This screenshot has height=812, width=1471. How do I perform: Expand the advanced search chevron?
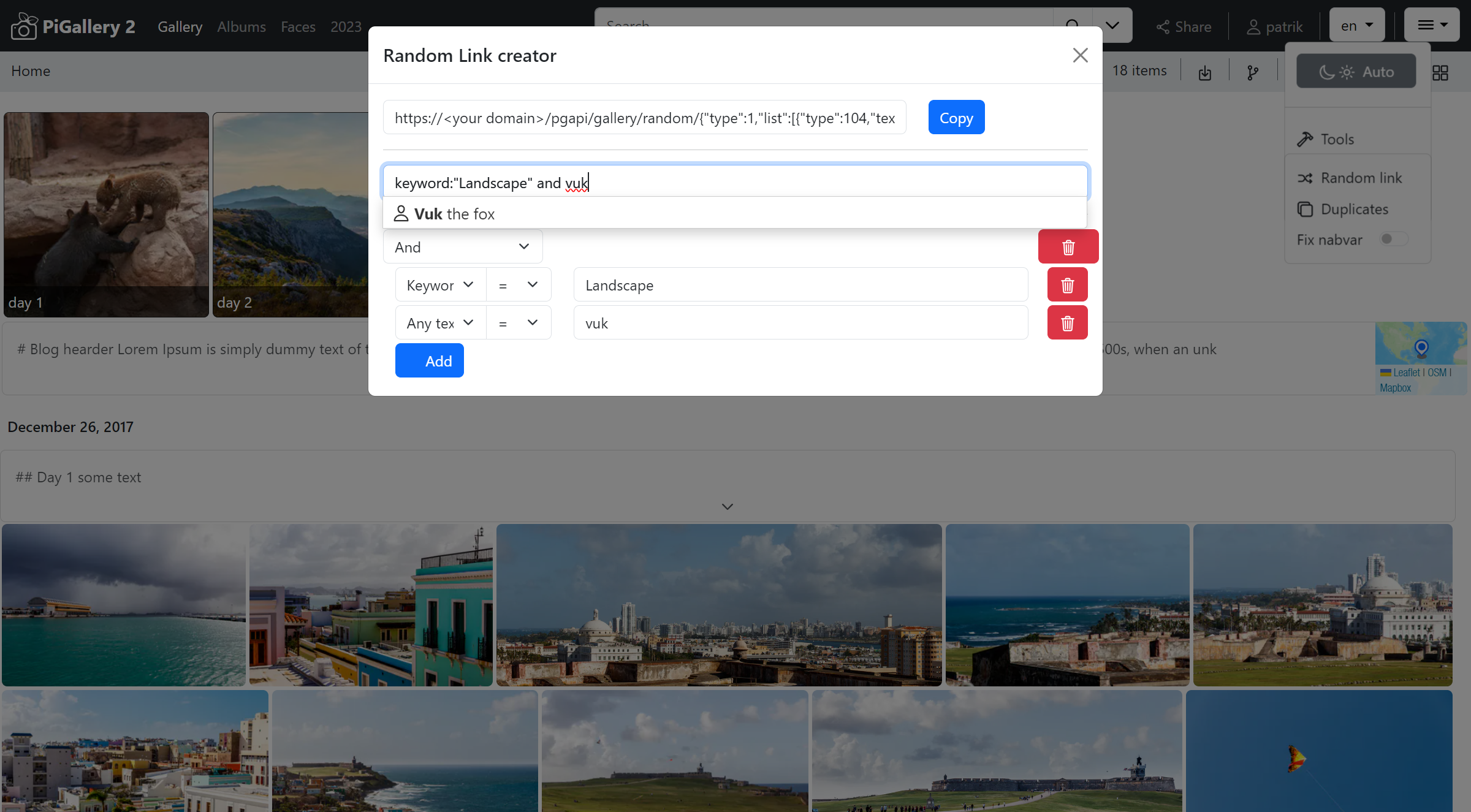point(1112,25)
